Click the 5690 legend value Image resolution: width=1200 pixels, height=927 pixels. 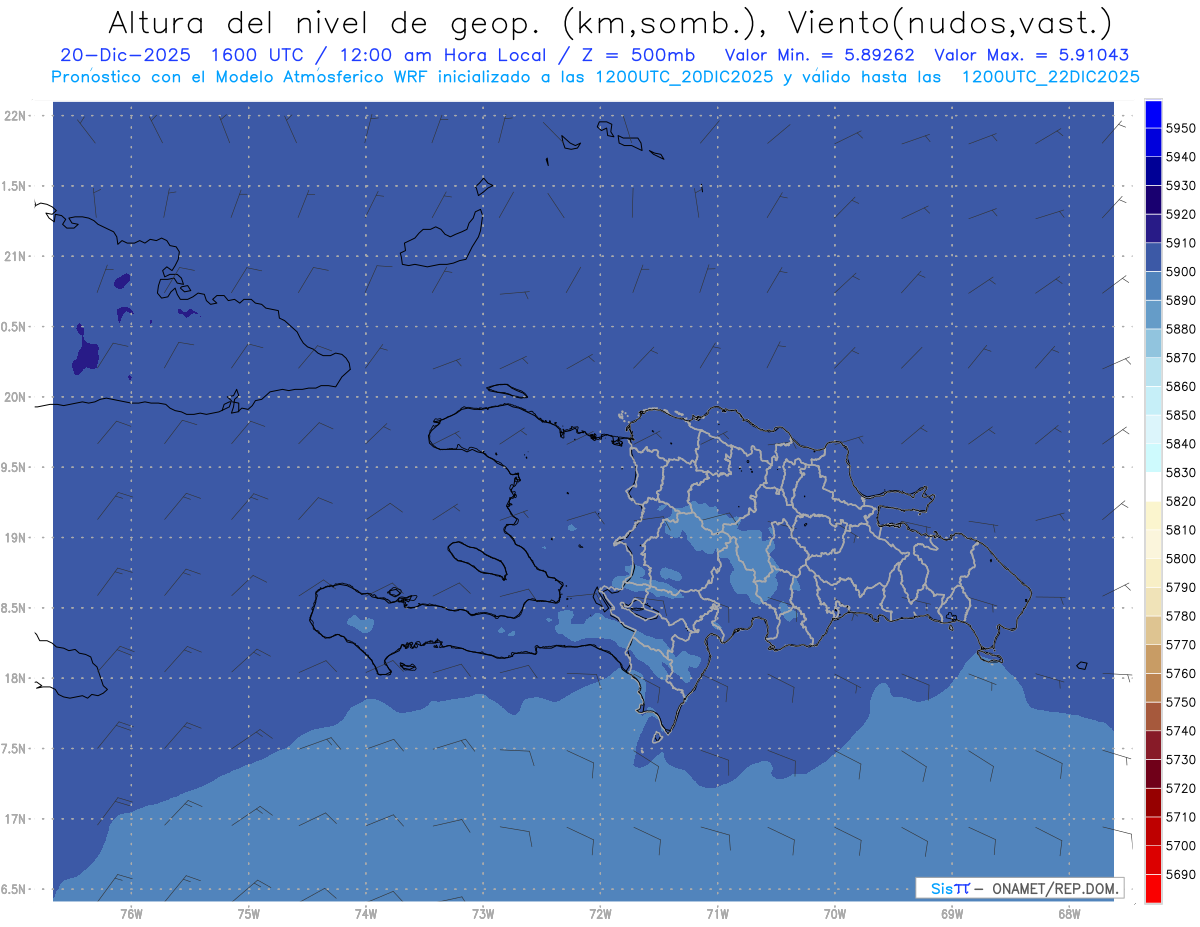point(1181,874)
